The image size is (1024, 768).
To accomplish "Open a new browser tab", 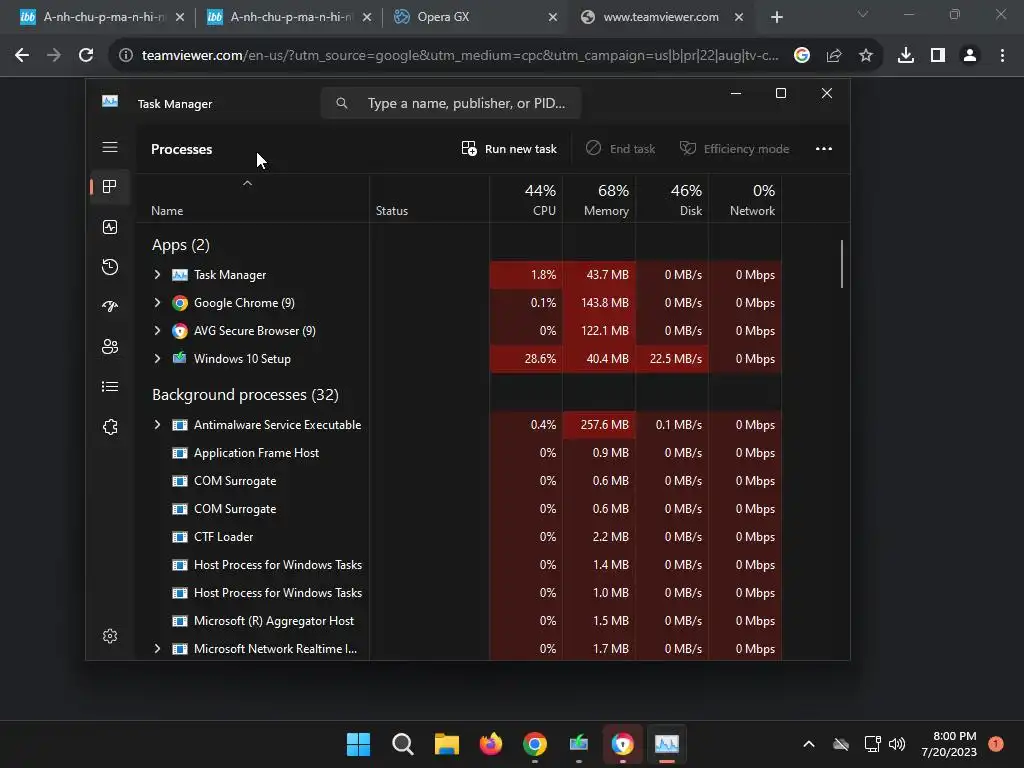I will [776, 17].
